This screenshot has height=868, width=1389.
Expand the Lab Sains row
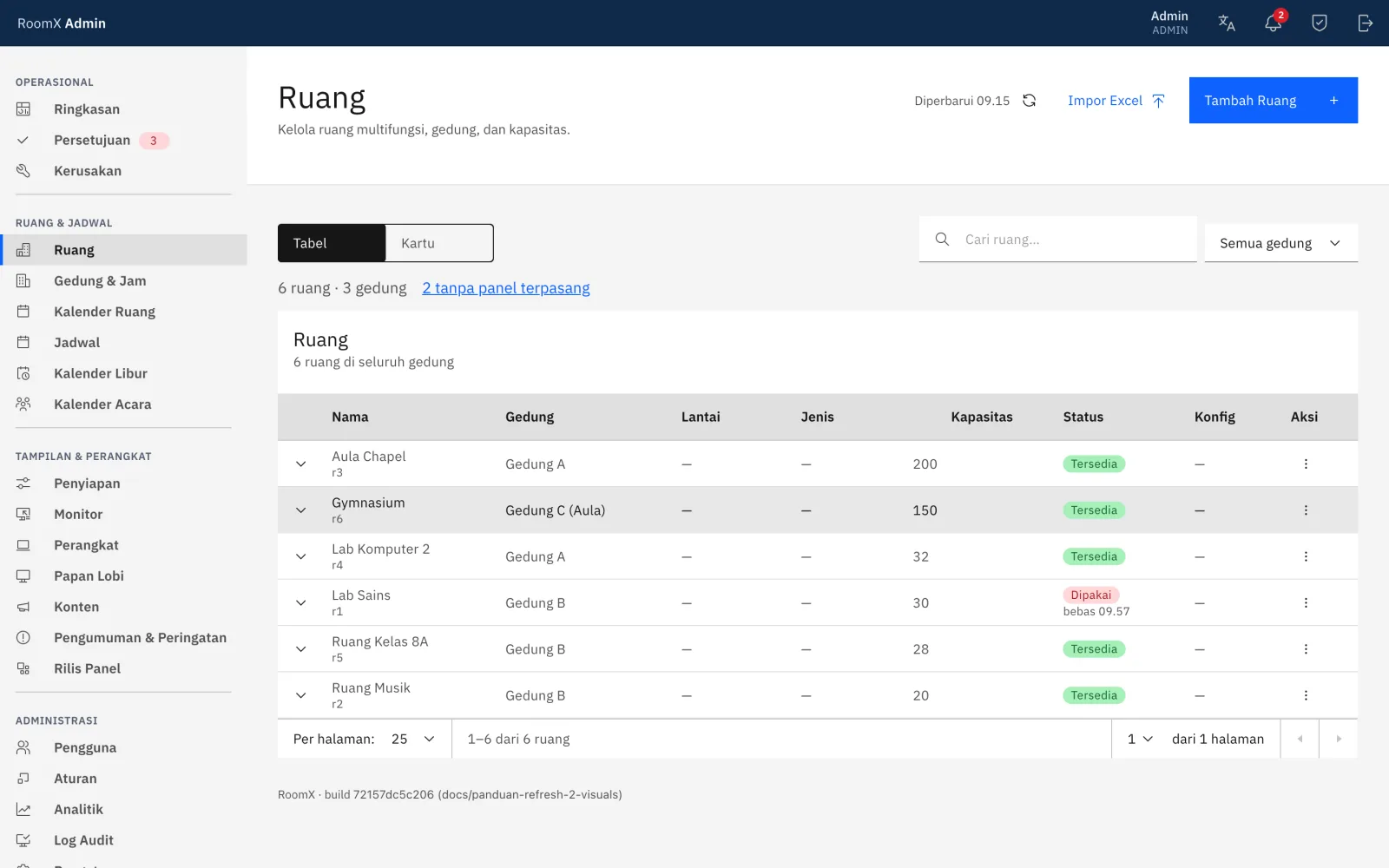pyautogui.click(x=301, y=603)
